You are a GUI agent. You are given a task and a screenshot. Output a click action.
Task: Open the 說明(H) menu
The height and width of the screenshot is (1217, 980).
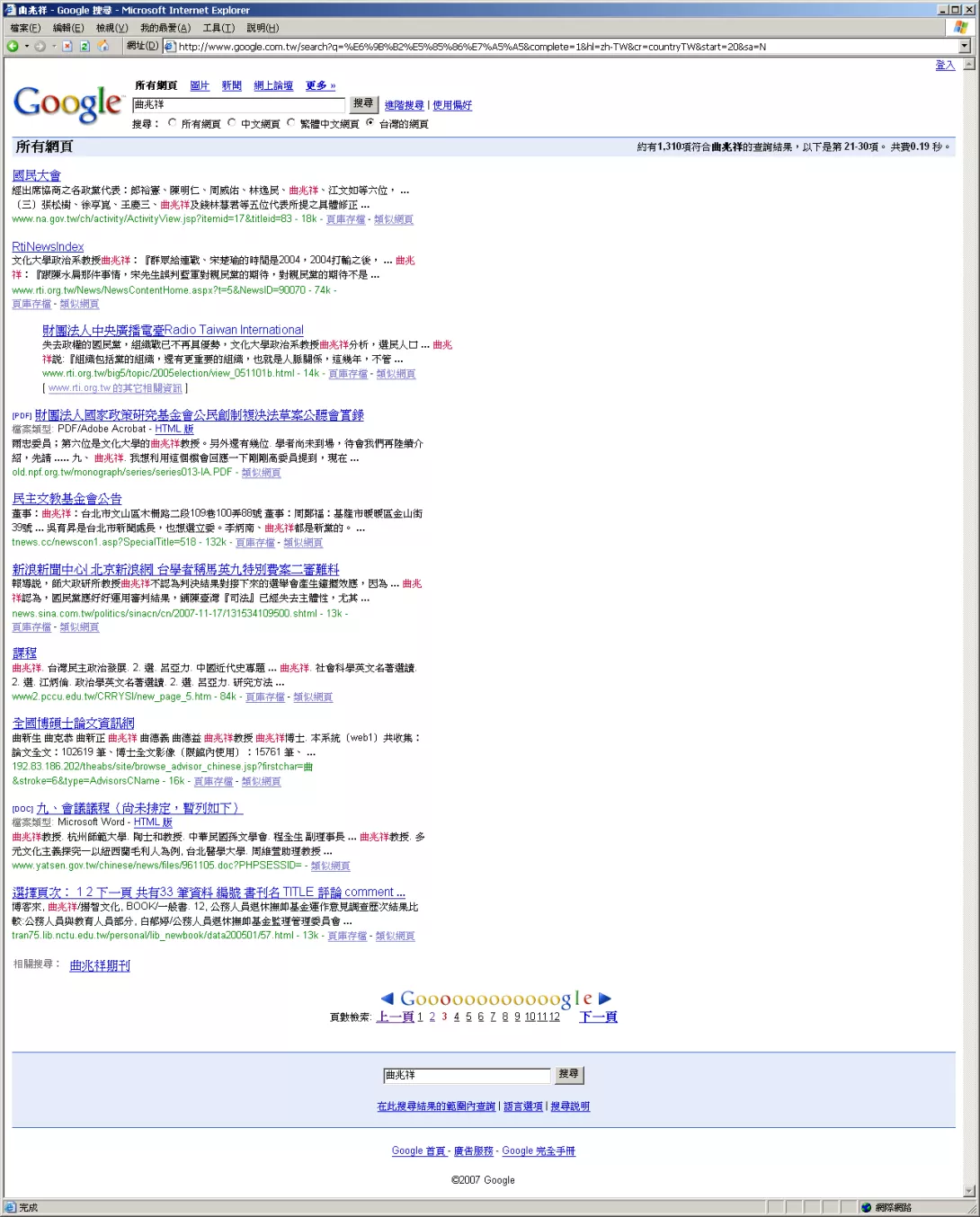point(263,28)
